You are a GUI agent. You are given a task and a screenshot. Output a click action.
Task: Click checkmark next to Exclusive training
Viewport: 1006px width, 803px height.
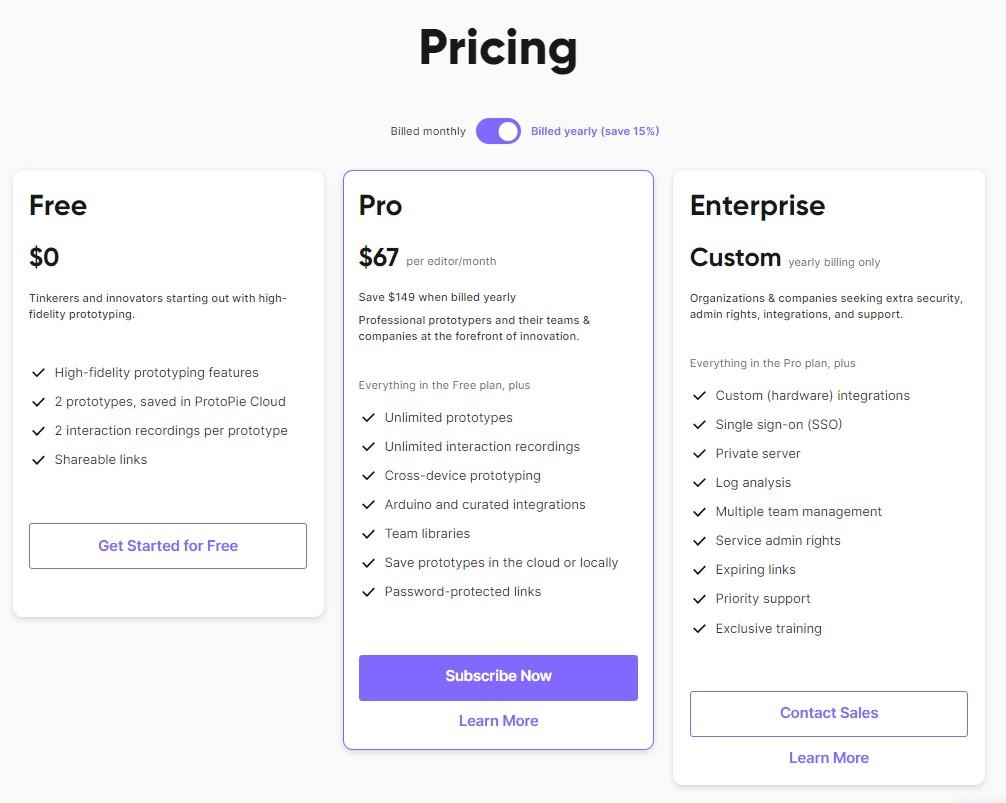tap(699, 629)
